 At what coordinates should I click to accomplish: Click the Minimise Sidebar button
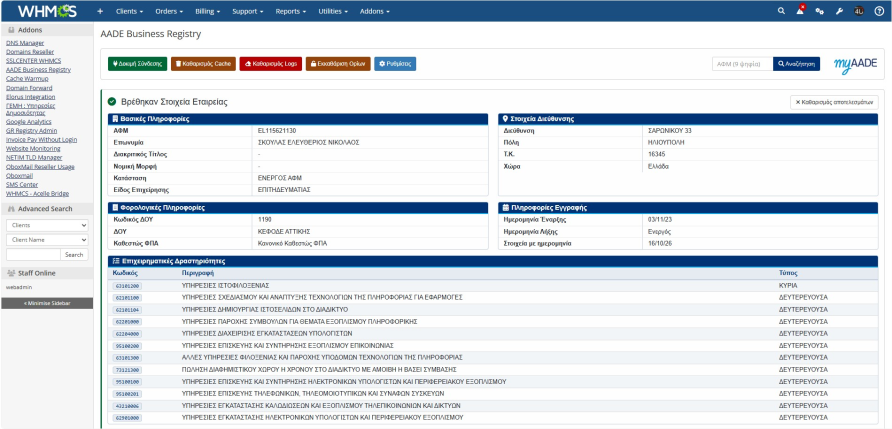click(x=47, y=303)
